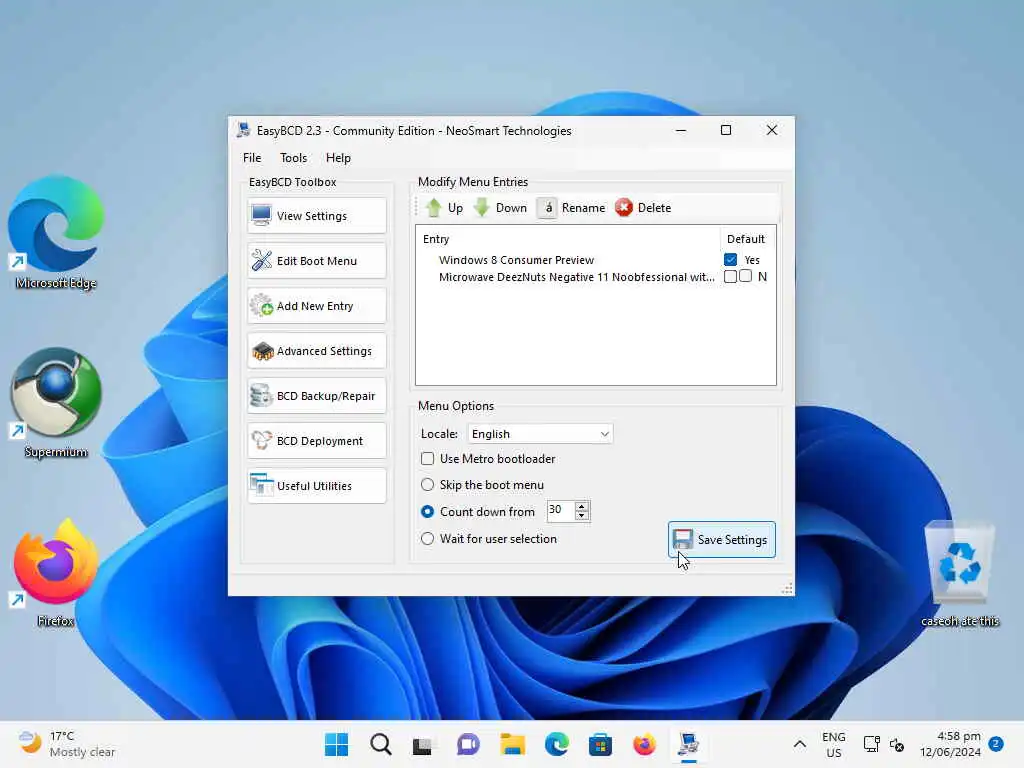Enable Use Metro bootloader checkbox
Screen dimensions: 1024x768
(x=427, y=458)
